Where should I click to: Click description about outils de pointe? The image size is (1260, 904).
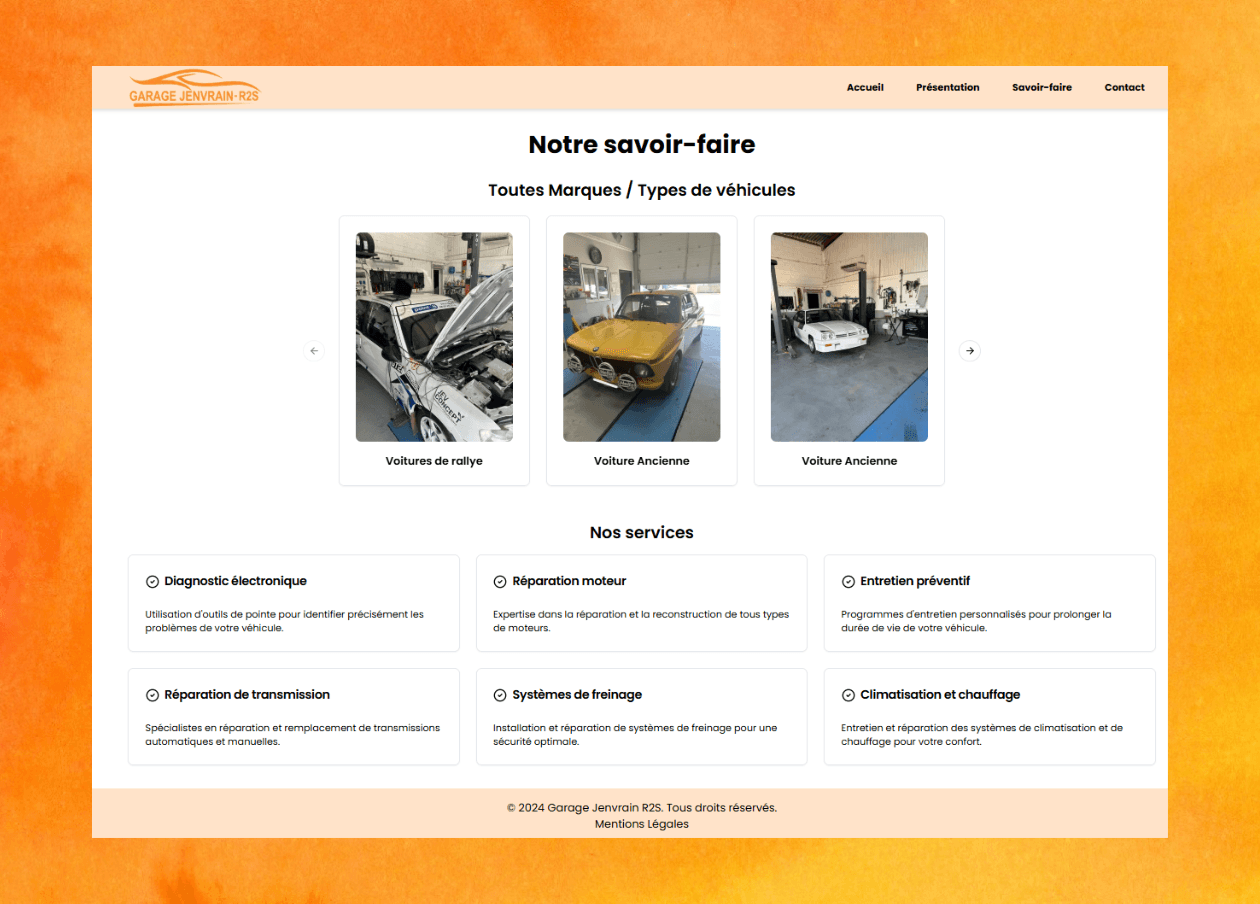coord(285,621)
